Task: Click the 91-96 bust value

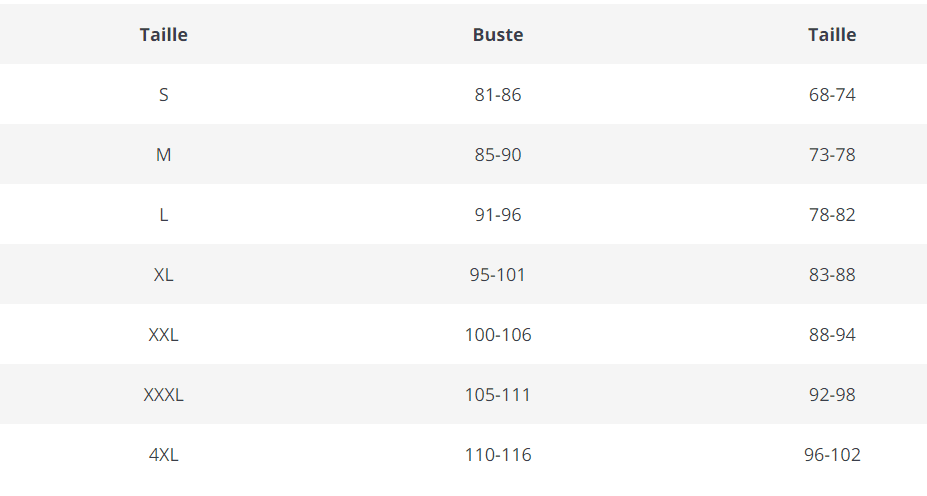Action: (498, 215)
